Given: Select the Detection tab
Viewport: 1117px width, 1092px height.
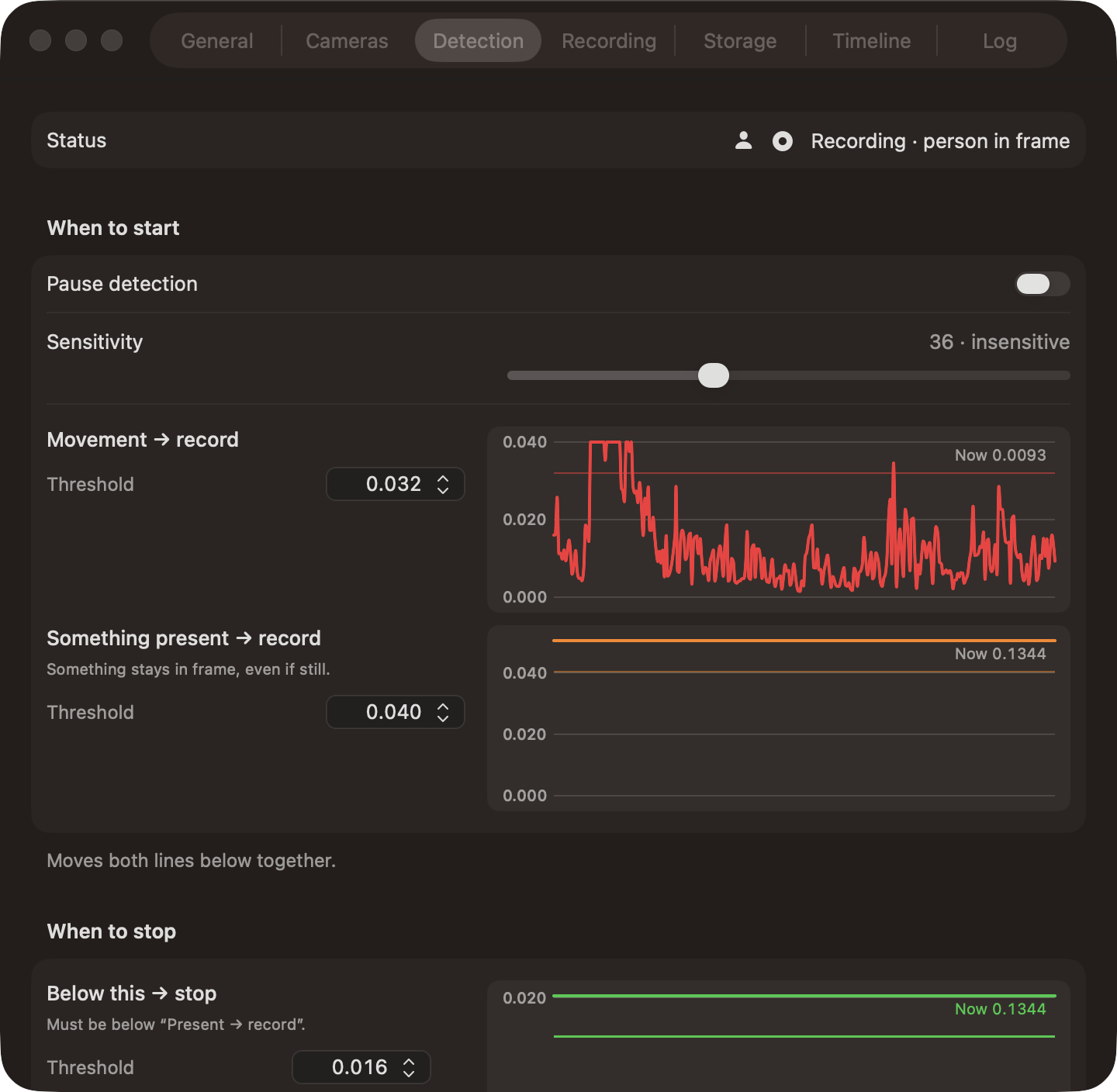Looking at the screenshot, I should pos(478,41).
